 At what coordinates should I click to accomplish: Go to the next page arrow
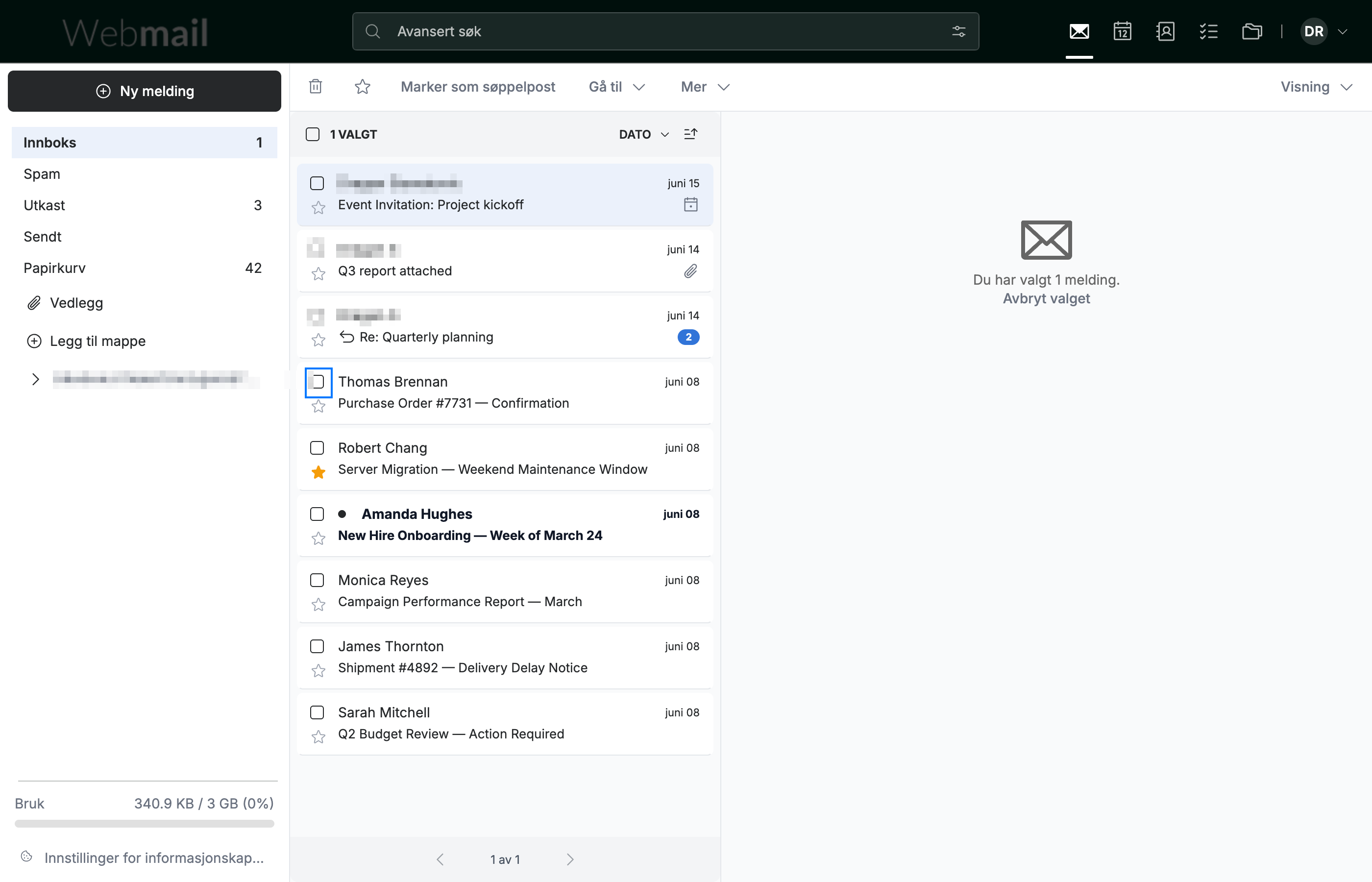(570, 859)
